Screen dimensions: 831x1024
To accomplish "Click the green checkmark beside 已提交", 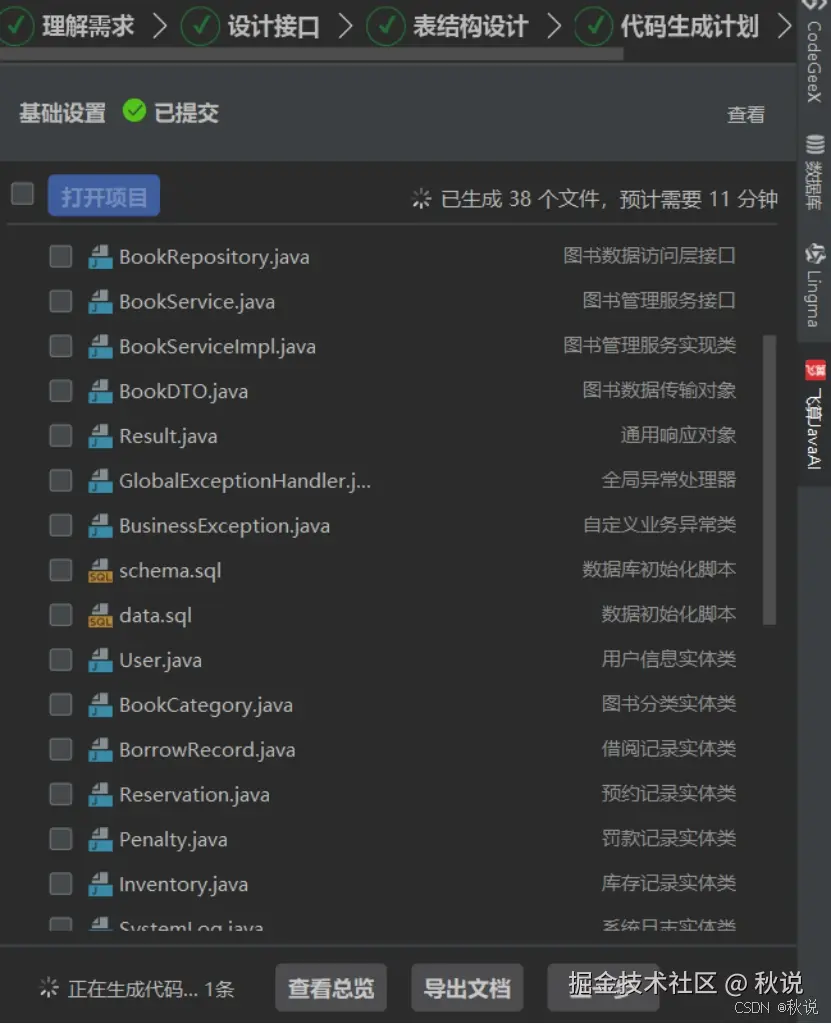I will click(134, 112).
